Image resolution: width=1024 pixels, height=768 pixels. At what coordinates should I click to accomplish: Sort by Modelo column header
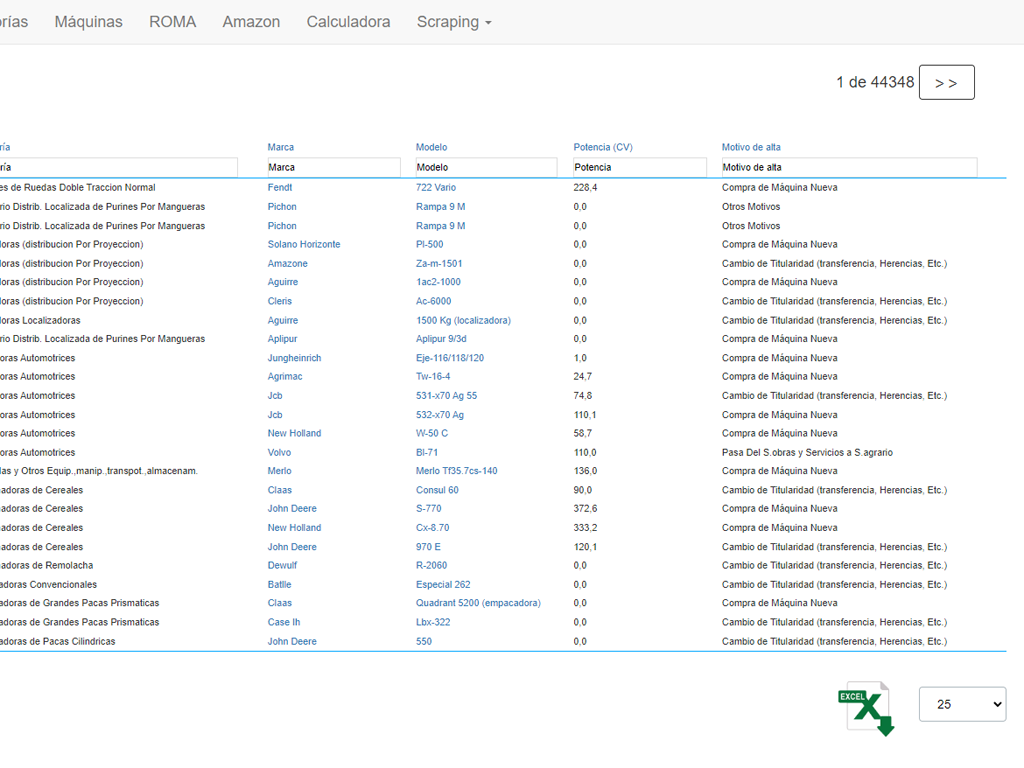[x=431, y=147]
